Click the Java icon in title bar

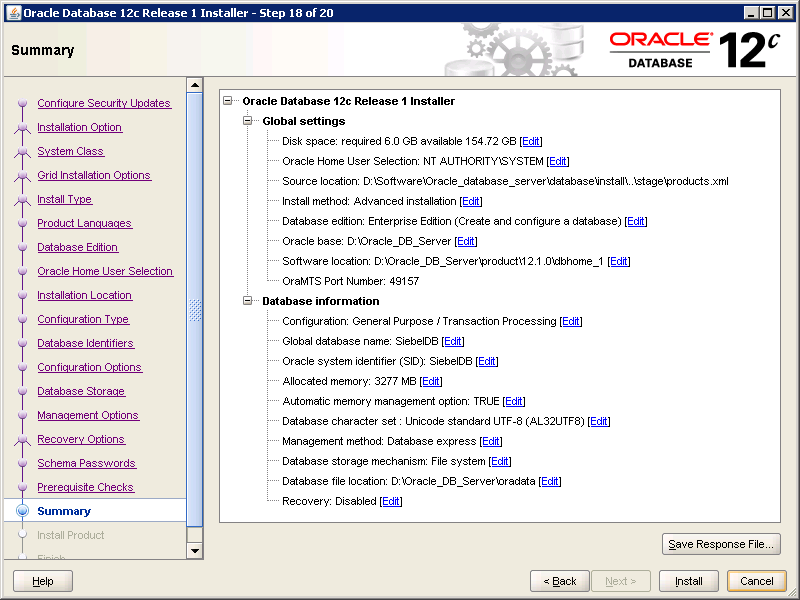pyautogui.click(x=14, y=13)
